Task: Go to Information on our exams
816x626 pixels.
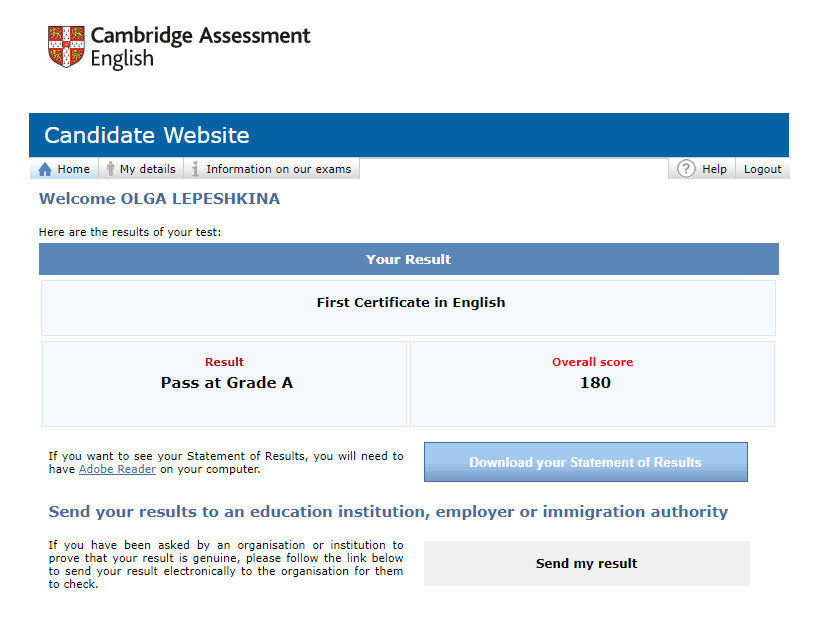Action: tap(272, 169)
